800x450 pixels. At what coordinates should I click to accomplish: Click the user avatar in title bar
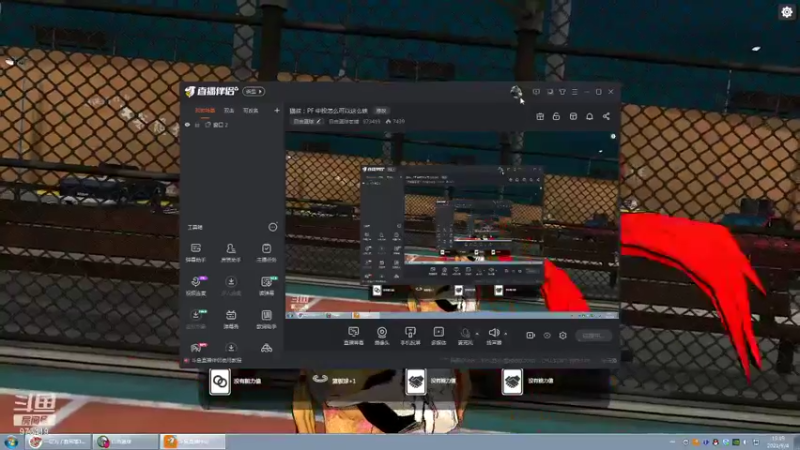pyautogui.click(x=516, y=92)
